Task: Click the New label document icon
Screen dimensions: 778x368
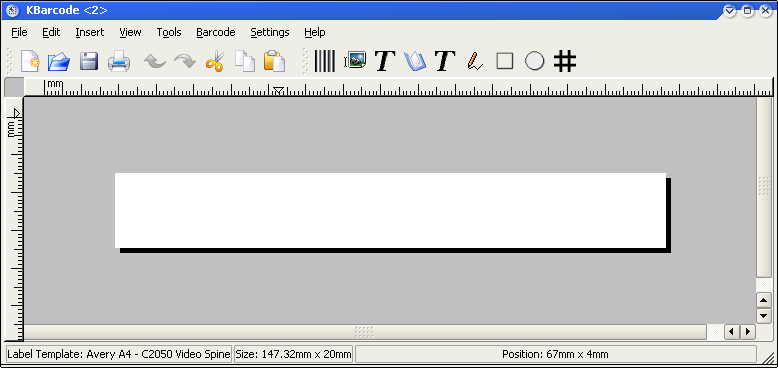Action: tap(30, 61)
